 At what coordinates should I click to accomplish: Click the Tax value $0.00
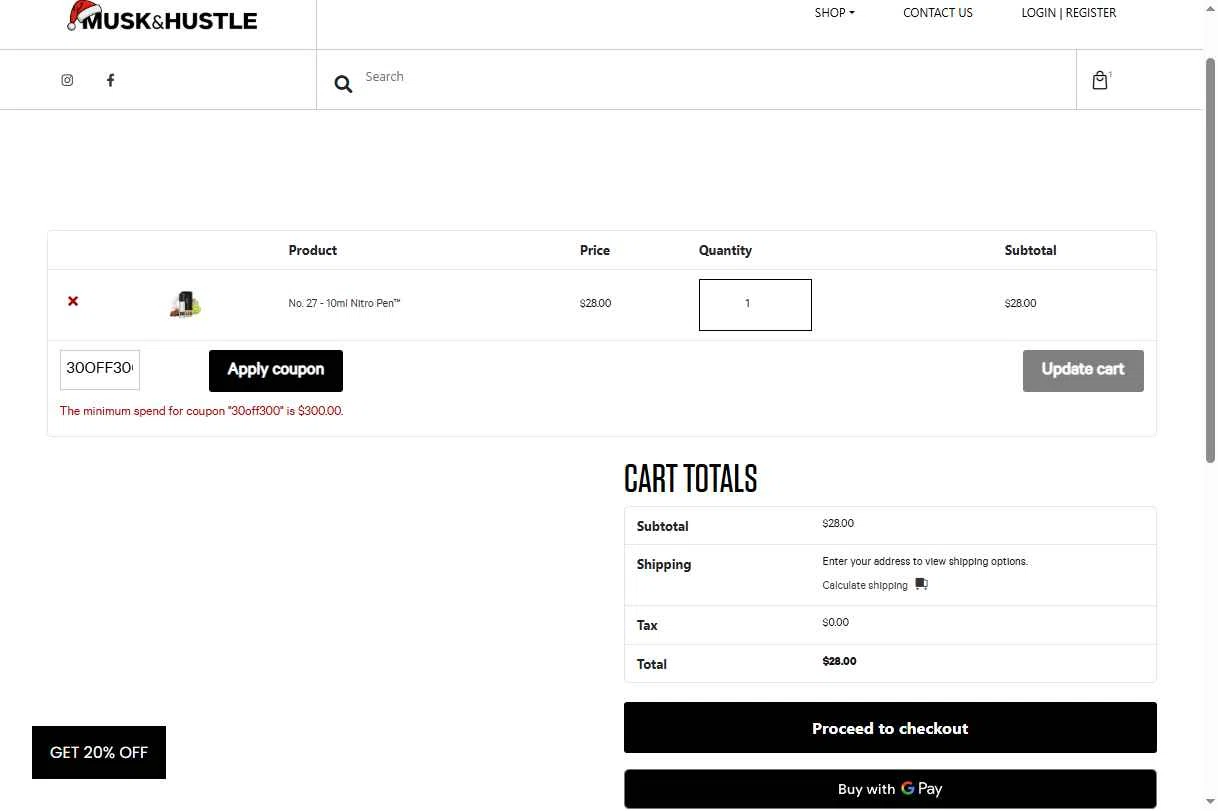click(x=835, y=622)
